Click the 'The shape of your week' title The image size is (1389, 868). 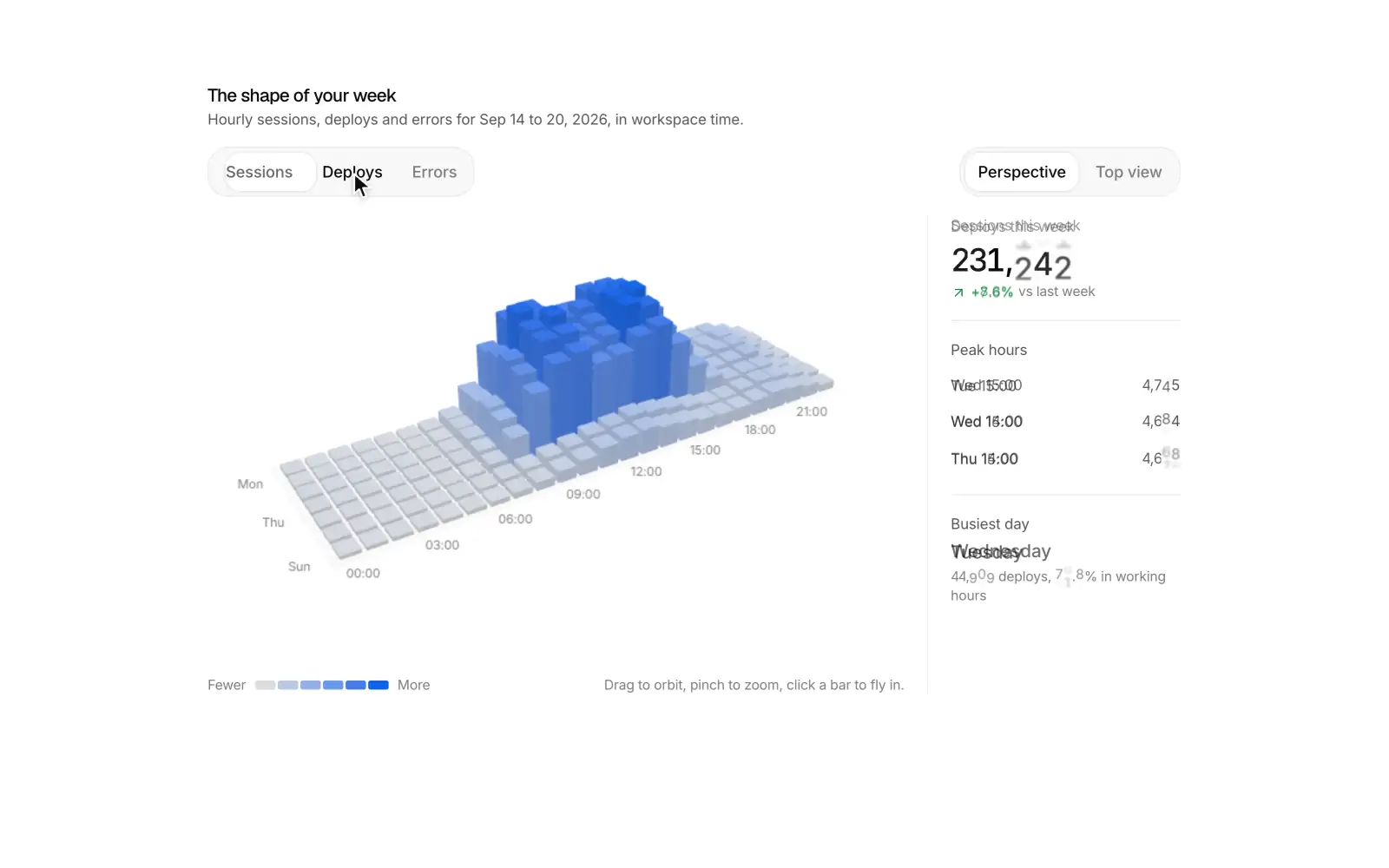click(301, 95)
